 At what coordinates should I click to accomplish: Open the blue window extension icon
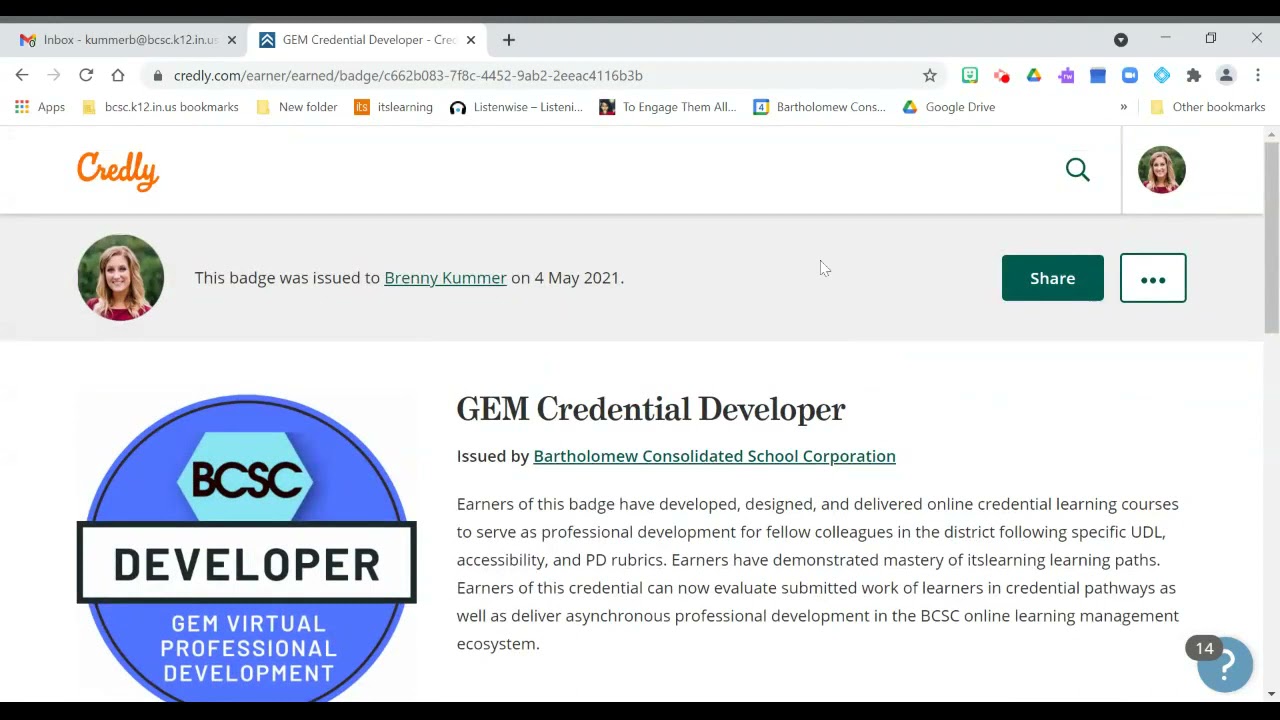(1098, 75)
